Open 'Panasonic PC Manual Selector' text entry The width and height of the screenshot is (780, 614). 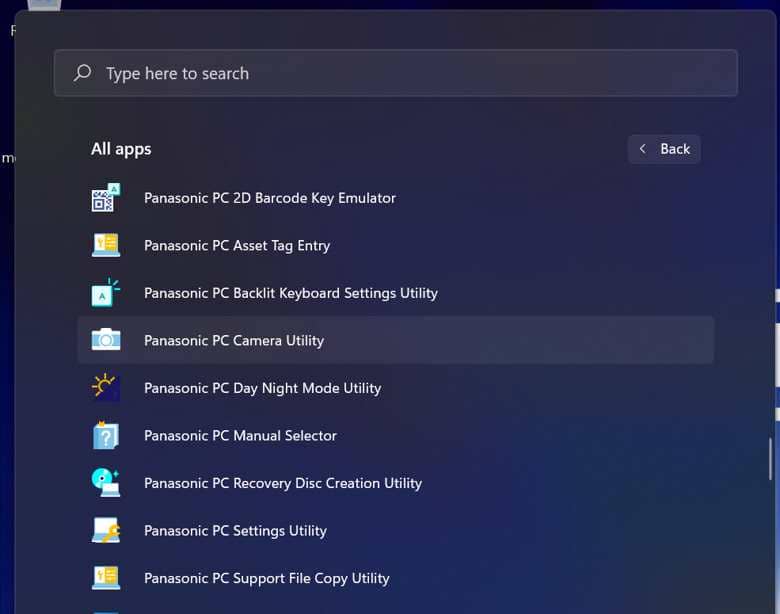pyautogui.click(x=240, y=435)
